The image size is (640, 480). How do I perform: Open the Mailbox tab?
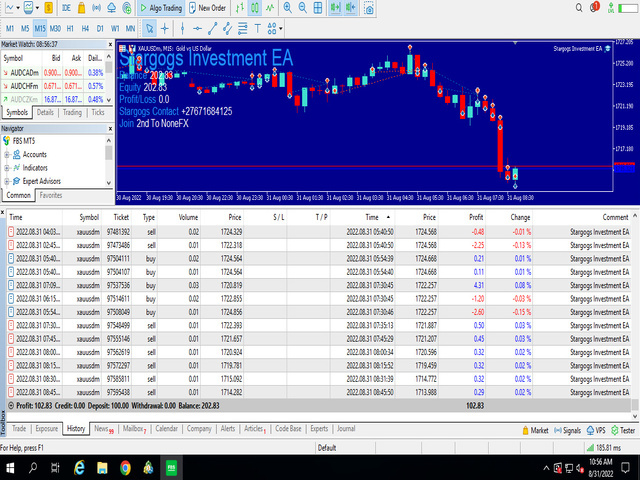tap(134, 429)
